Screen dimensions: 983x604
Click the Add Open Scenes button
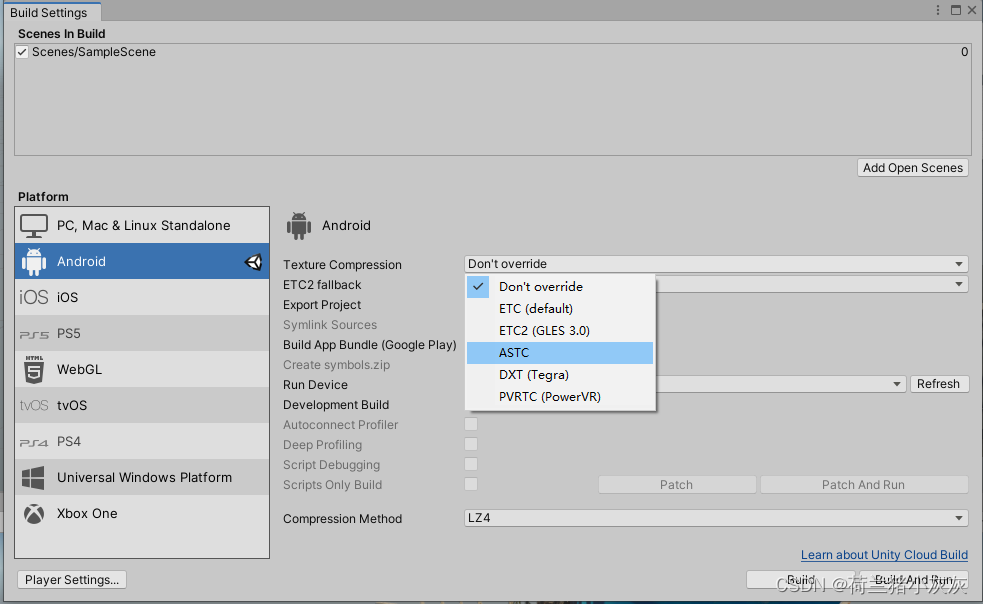[913, 167]
